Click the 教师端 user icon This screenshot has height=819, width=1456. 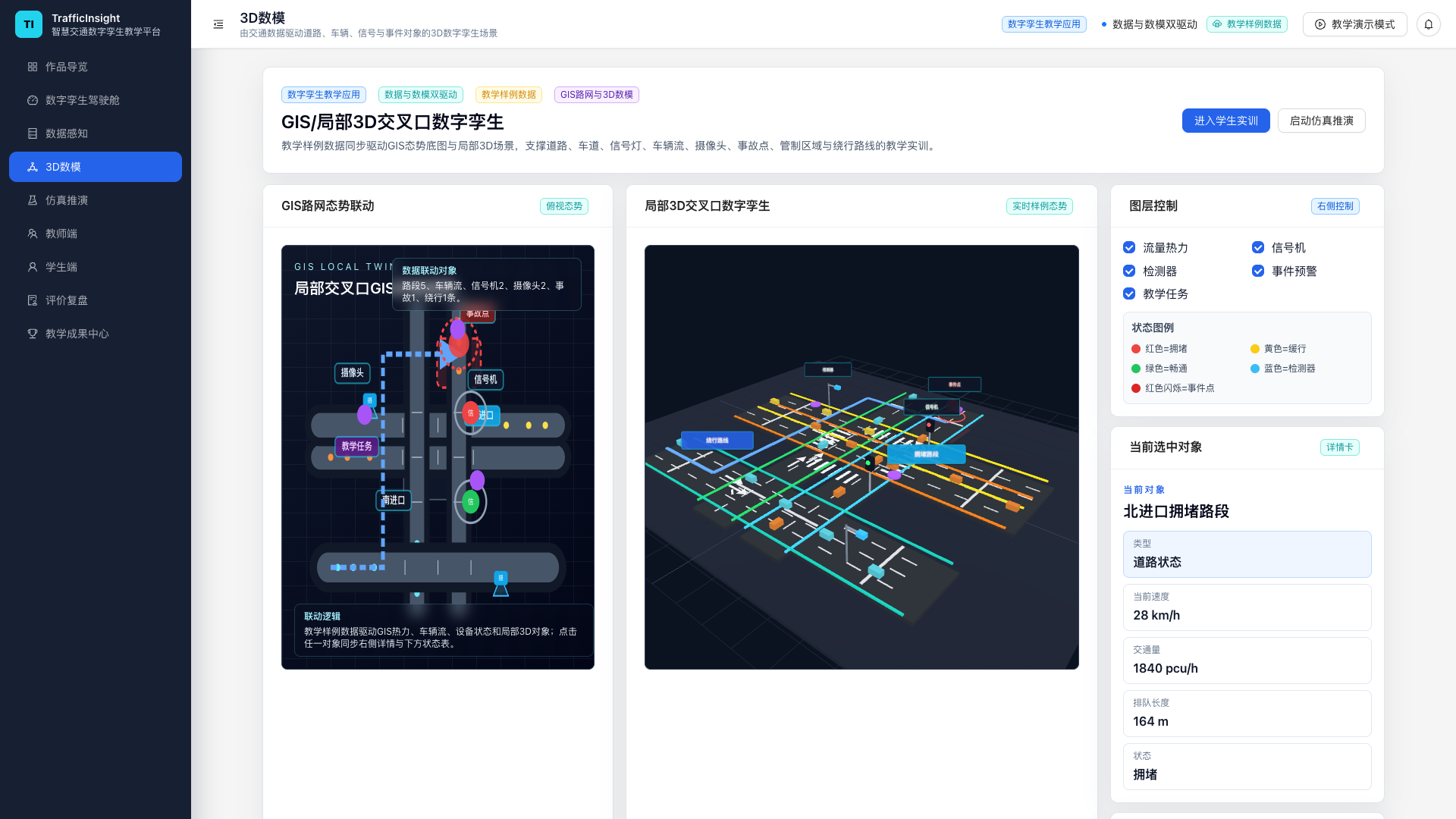(x=33, y=234)
